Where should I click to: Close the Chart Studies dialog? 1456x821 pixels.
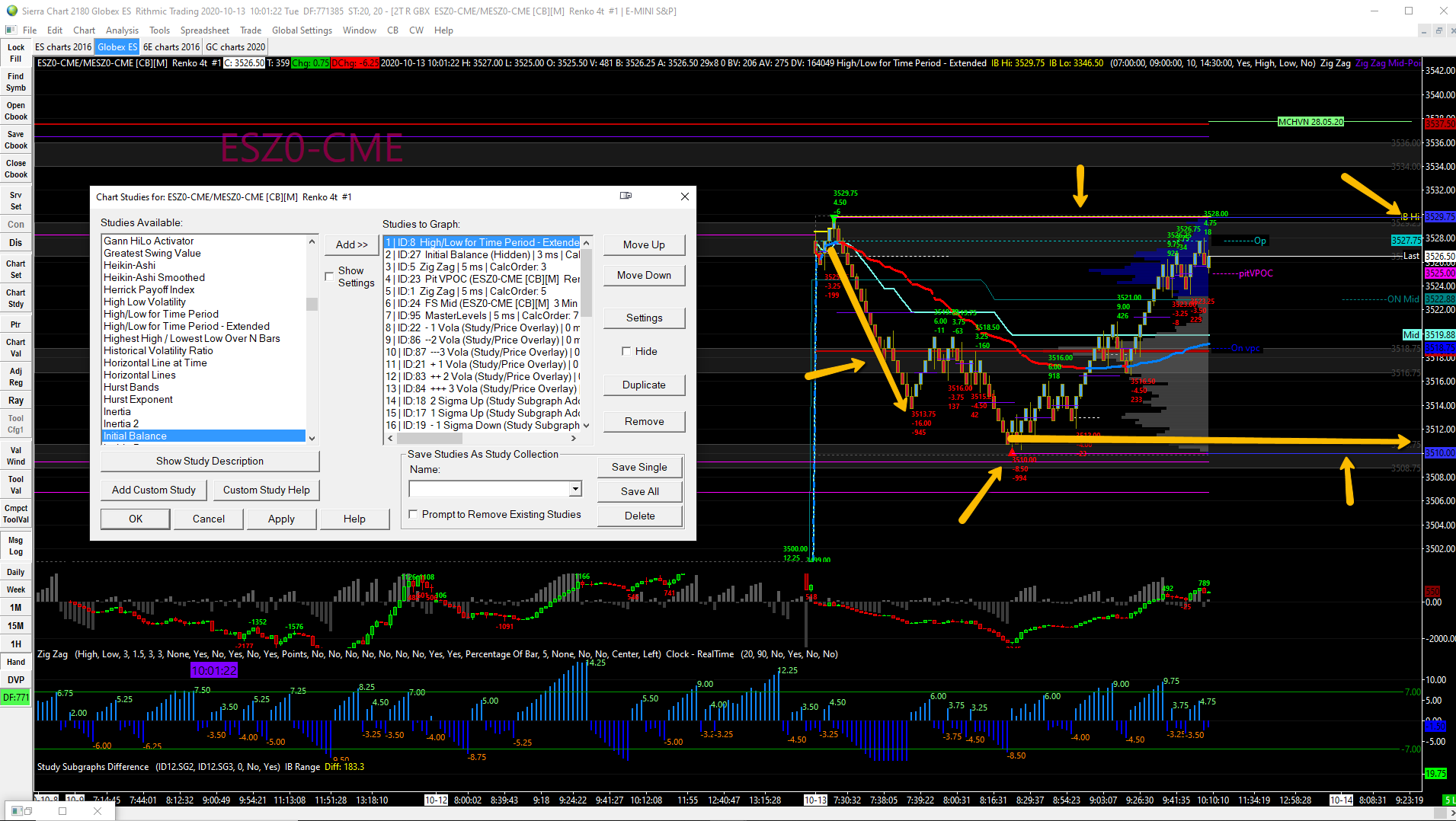[684, 196]
